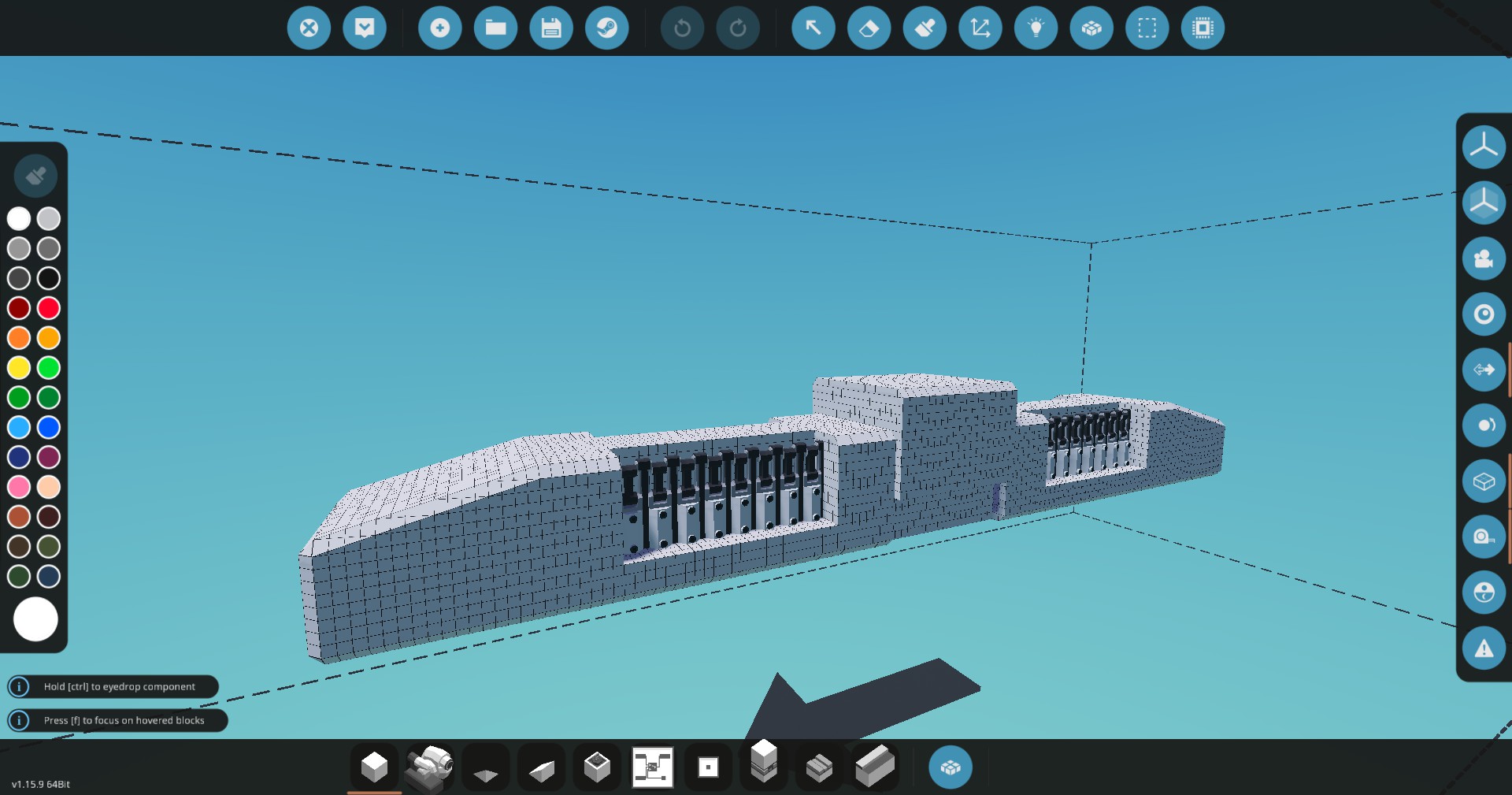Toggle the mirror double-arrow icon
Image resolution: width=1512 pixels, height=795 pixels.
(1484, 370)
